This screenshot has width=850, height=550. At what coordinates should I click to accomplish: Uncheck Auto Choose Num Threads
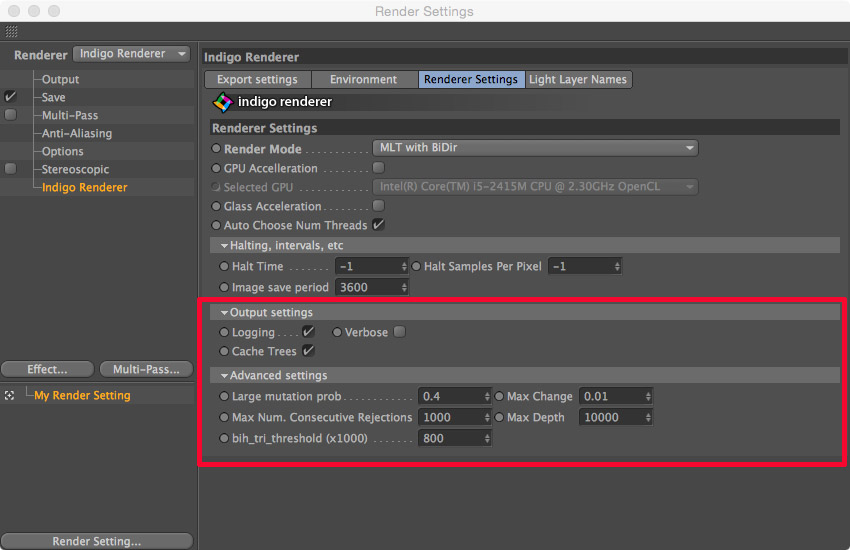(x=378, y=224)
